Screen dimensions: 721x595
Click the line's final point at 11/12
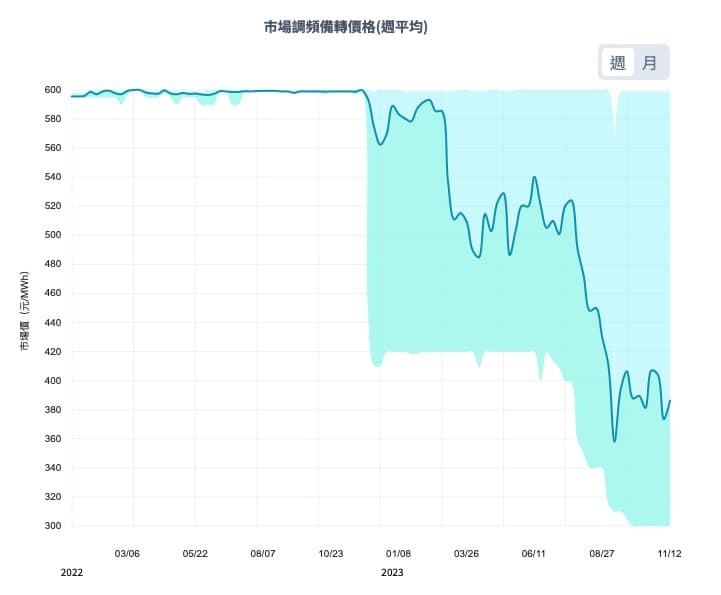[669, 401]
